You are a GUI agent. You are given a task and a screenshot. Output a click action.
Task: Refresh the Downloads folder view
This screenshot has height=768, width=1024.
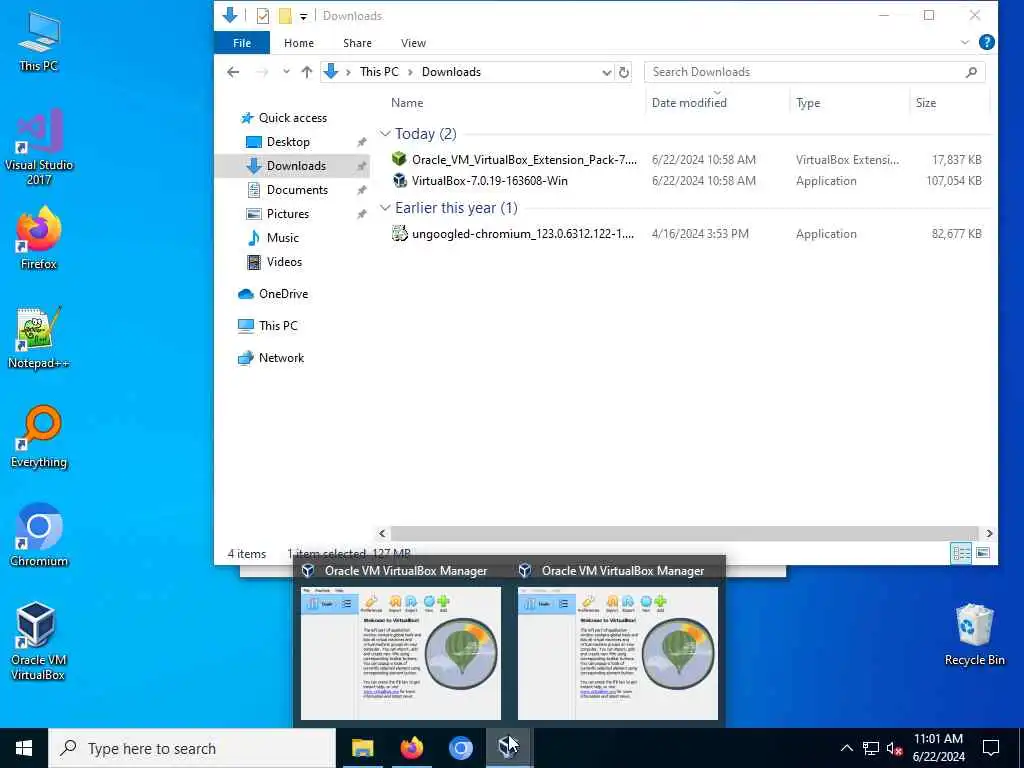point(624,72)
